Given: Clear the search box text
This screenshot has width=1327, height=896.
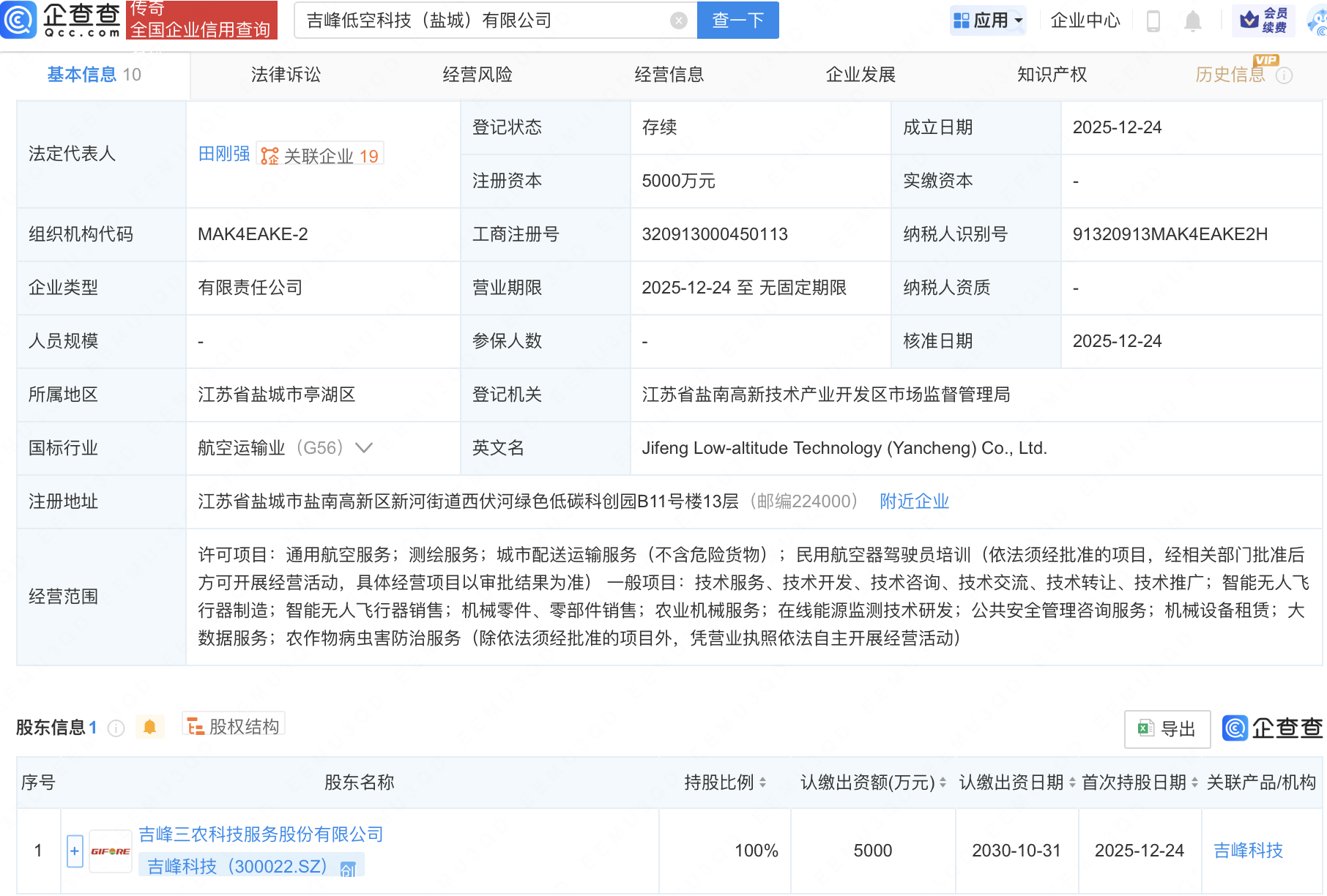Looking at the screenshot, I should pyautogui.click(x=678, y=20).
